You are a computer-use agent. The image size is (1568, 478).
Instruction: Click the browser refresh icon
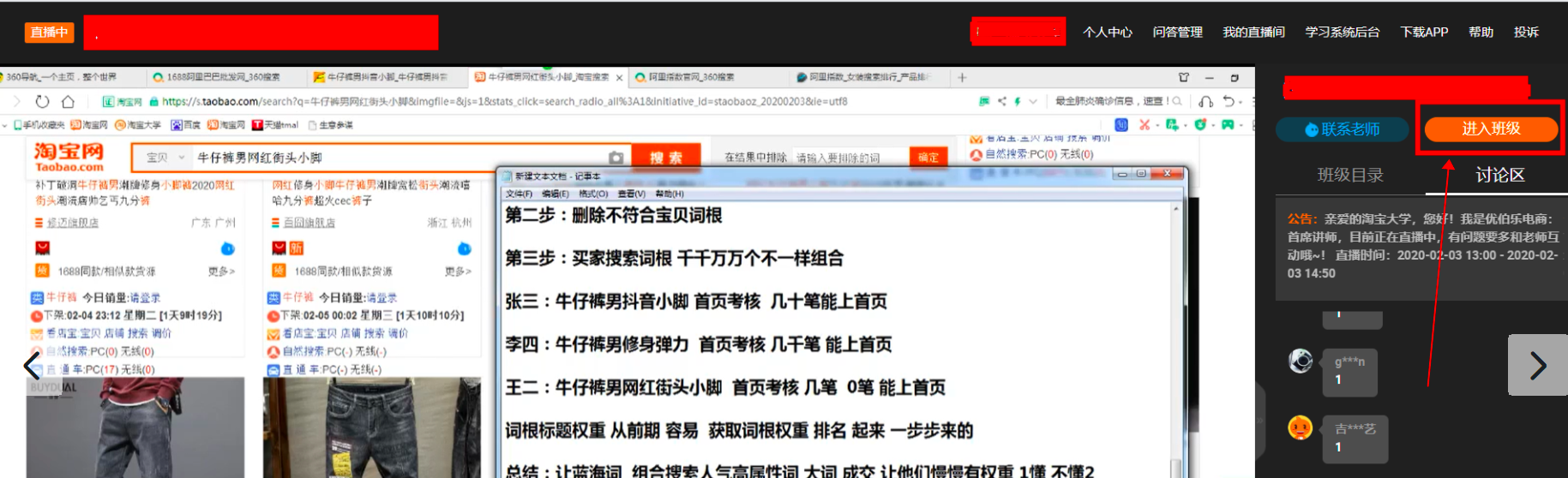tap(42, 101)
